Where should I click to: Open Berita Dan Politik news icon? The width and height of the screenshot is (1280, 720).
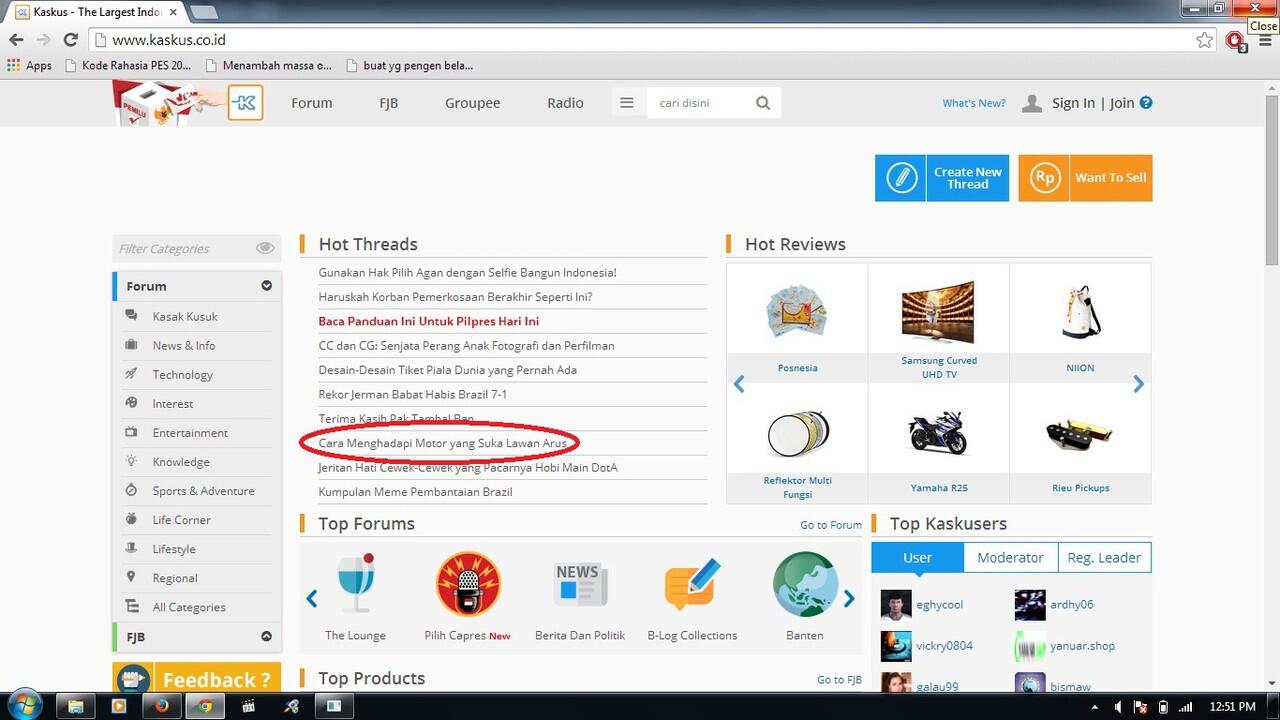click(x=580, y=584)
